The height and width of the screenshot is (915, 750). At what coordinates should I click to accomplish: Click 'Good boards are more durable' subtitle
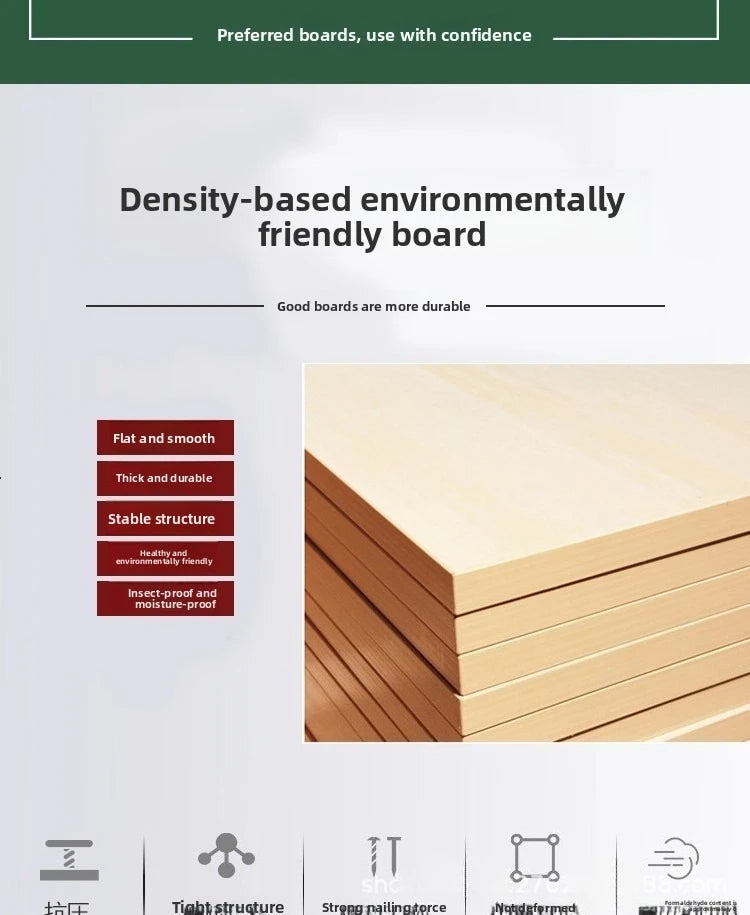(x=374, y=306)
